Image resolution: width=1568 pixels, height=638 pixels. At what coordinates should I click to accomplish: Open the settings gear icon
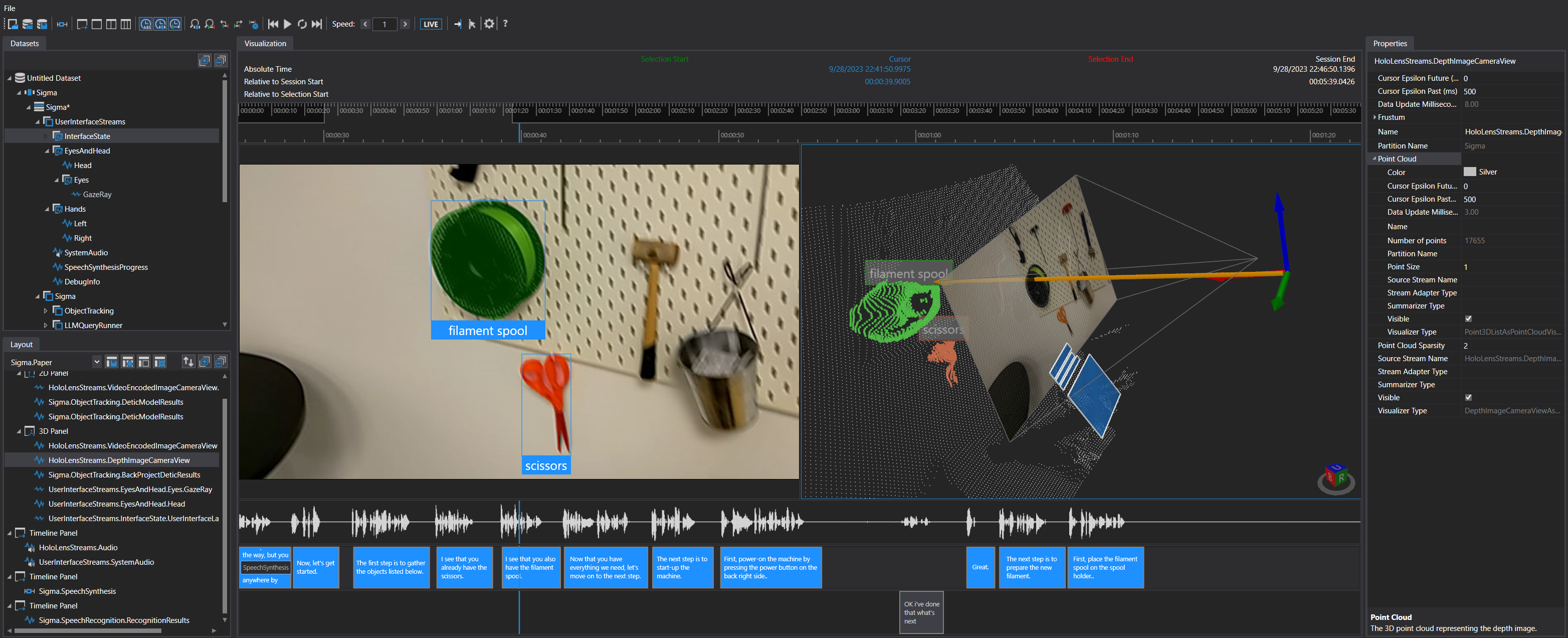(x=489, y=24)
